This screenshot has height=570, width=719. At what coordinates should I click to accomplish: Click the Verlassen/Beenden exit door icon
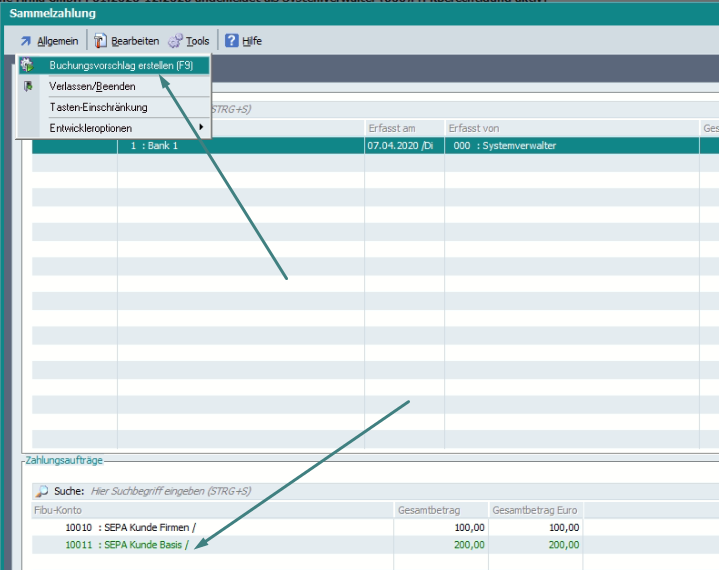[27, 86]
